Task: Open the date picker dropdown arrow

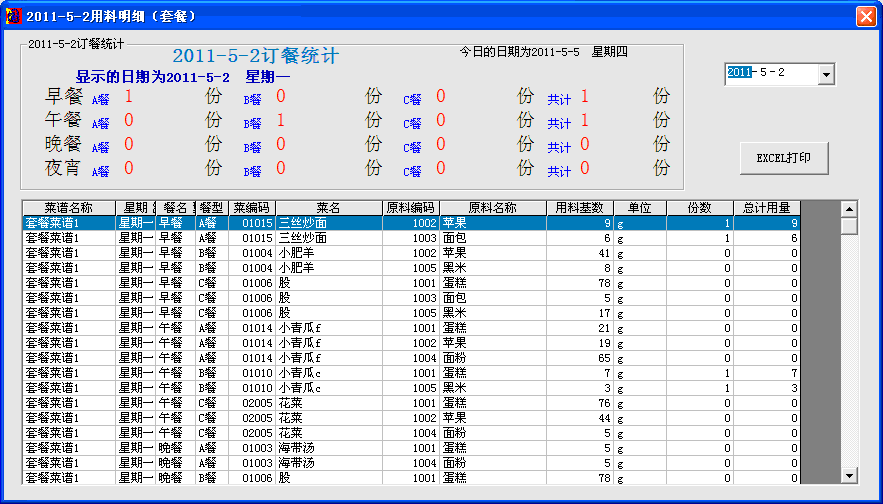Action: (826, 74)
